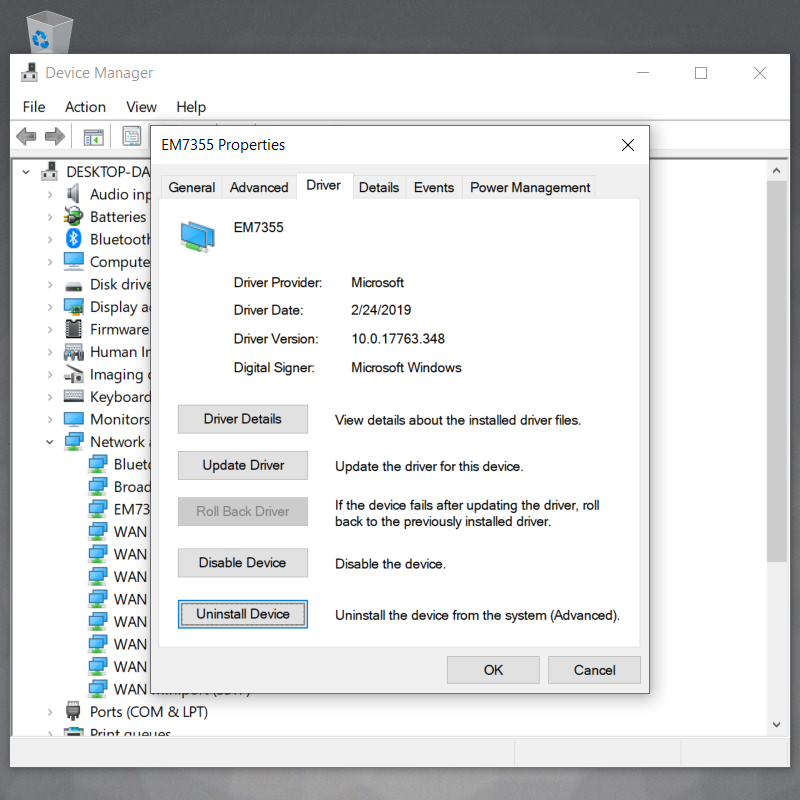Expand the Display adapters category
Image resolution: width=800 pixels, height=800 pixels.
coord(49,307)
